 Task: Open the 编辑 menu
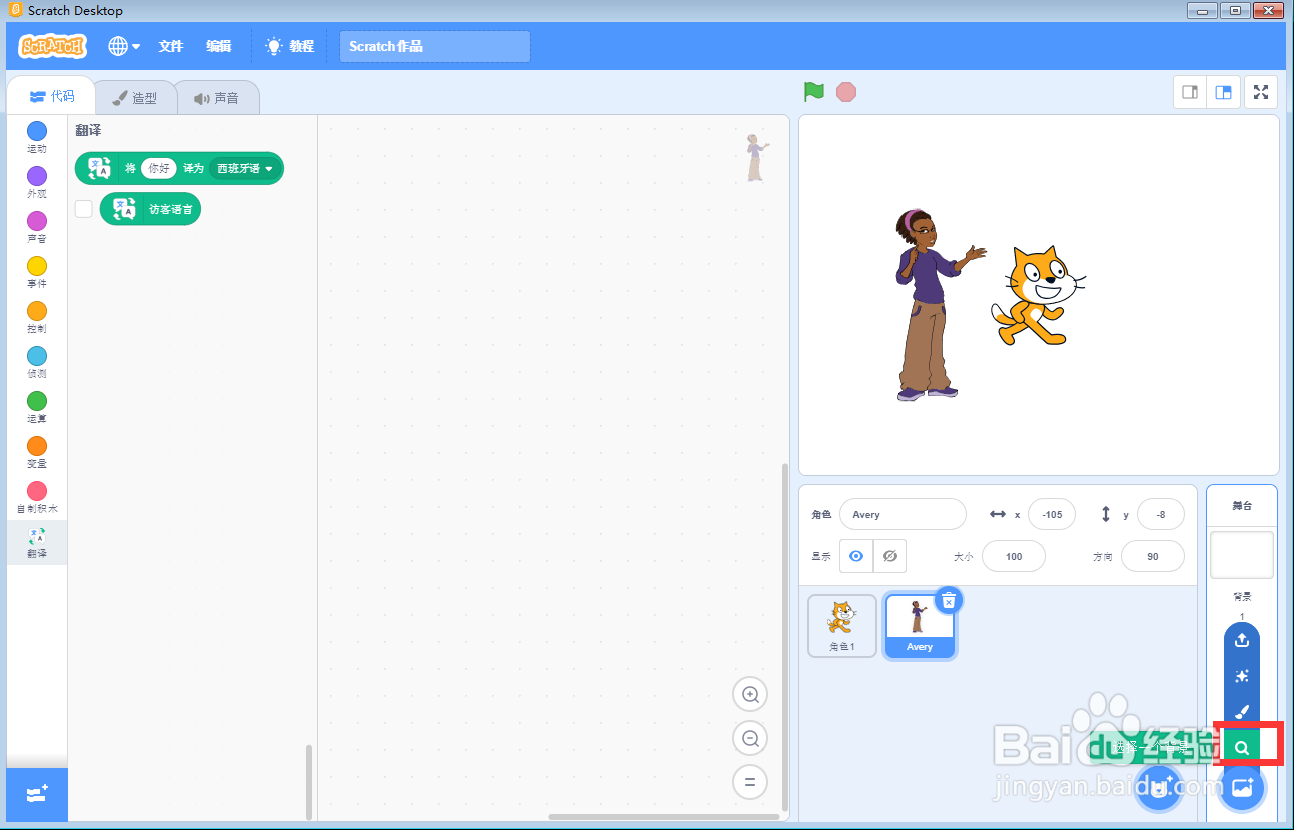click(219, 46)
